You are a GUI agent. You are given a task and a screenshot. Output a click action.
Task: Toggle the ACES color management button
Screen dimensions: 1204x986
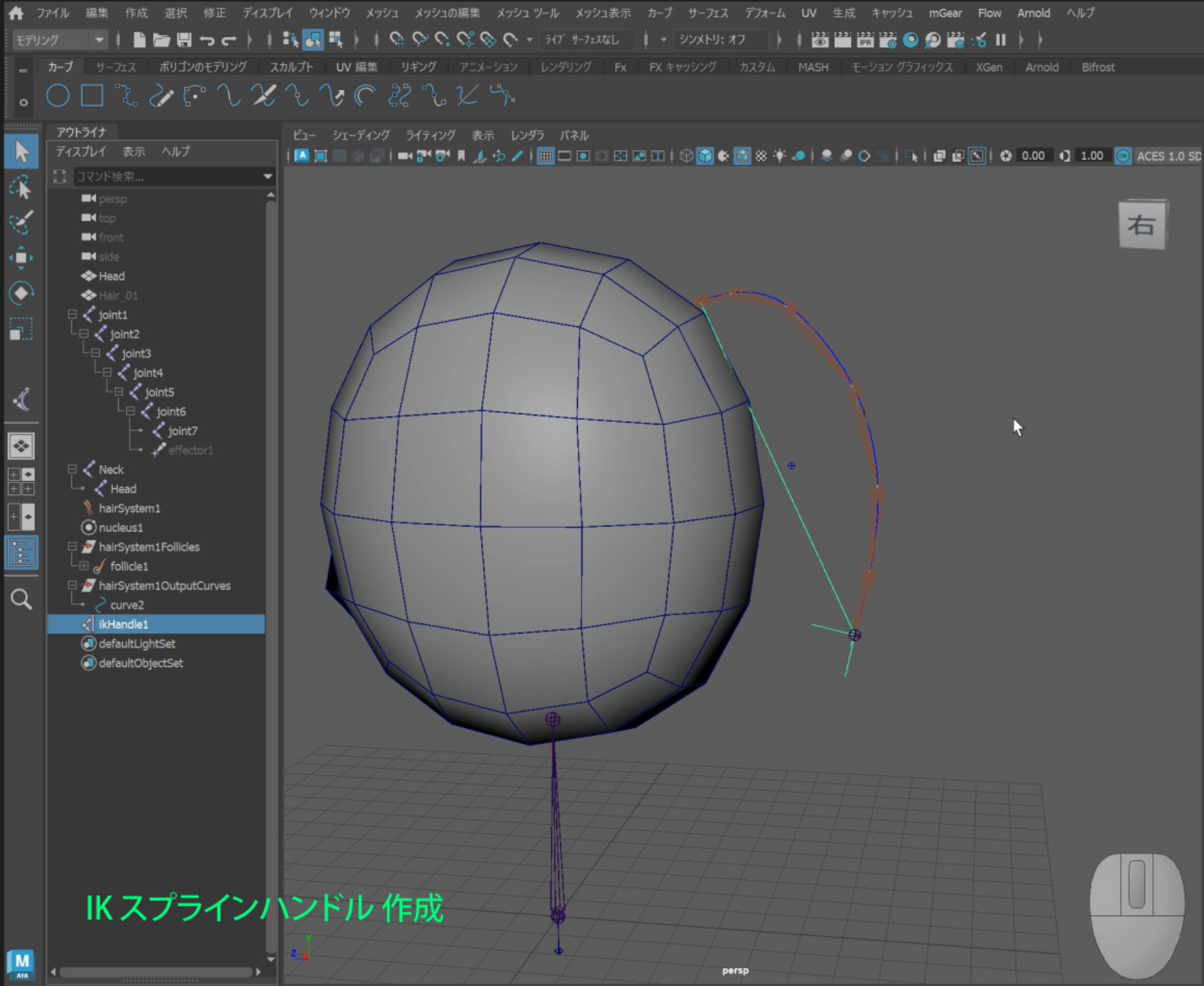pyautogui.click(x=1123, y=156)
